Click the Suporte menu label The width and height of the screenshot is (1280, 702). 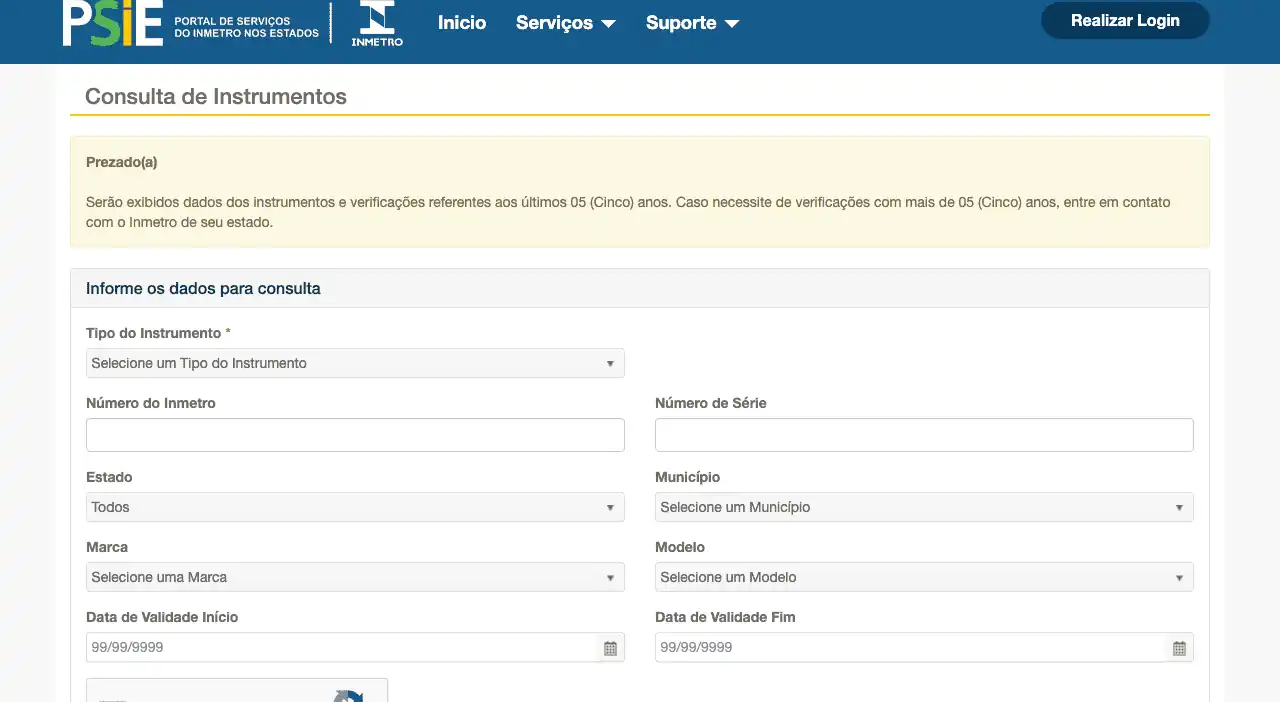click(x=681, y=23)
